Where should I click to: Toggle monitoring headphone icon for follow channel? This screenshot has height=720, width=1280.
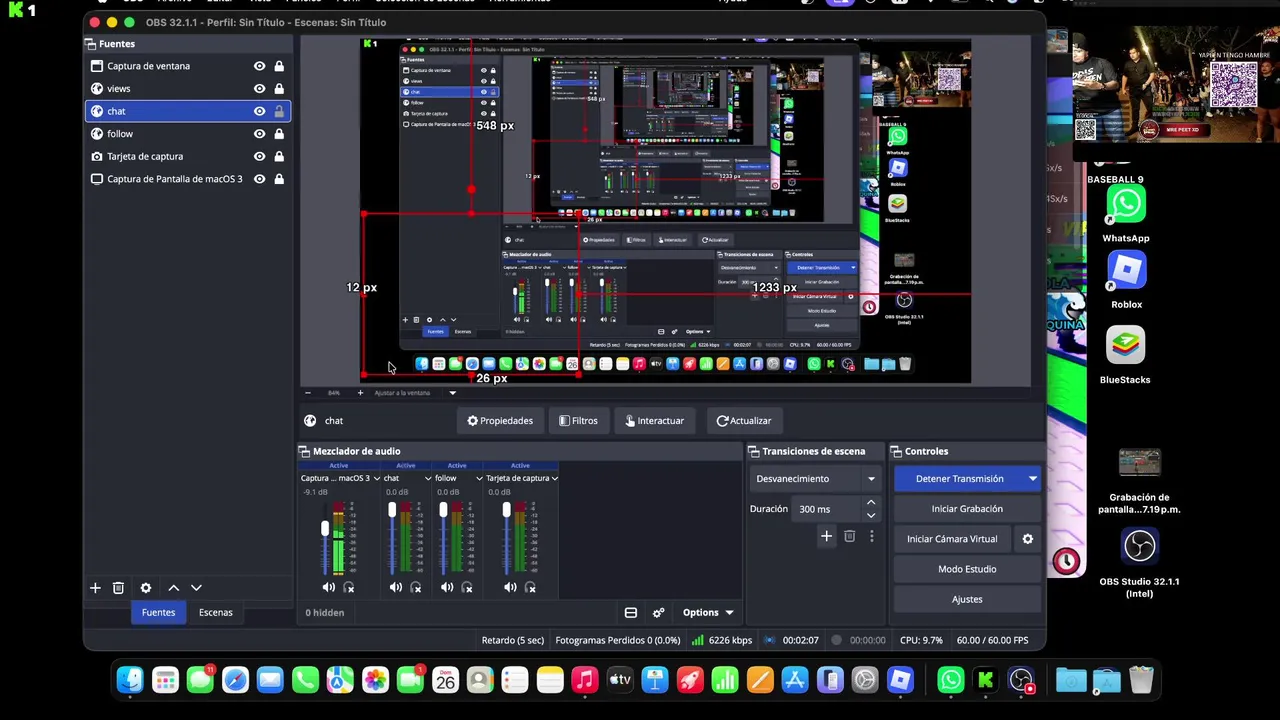467,587
